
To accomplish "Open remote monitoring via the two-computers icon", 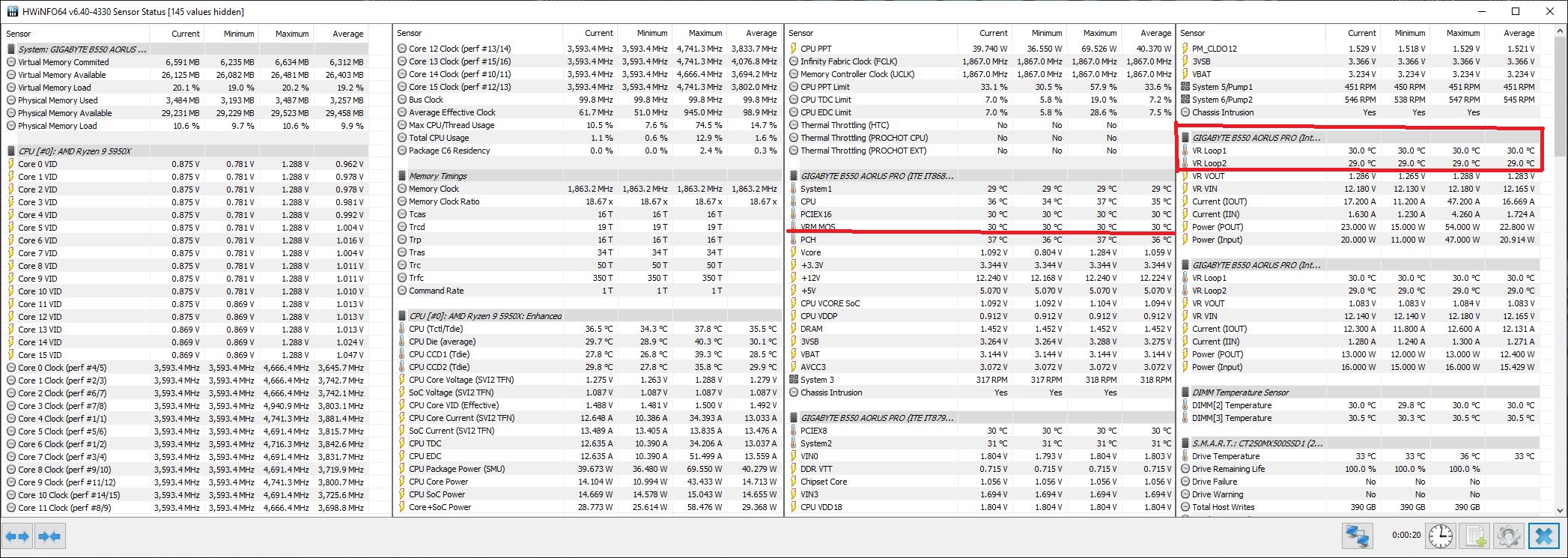I will click(1358, 536).
